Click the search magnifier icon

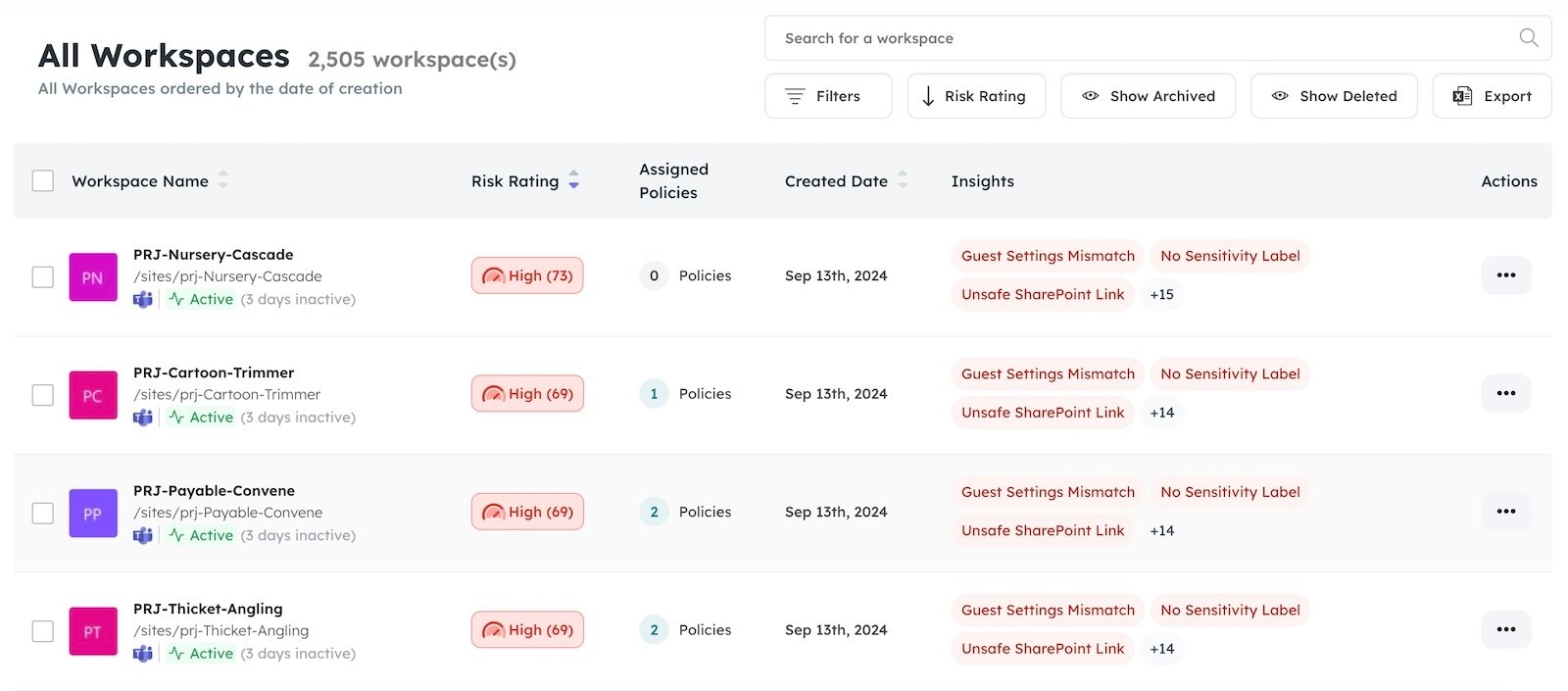(1528, 38)
